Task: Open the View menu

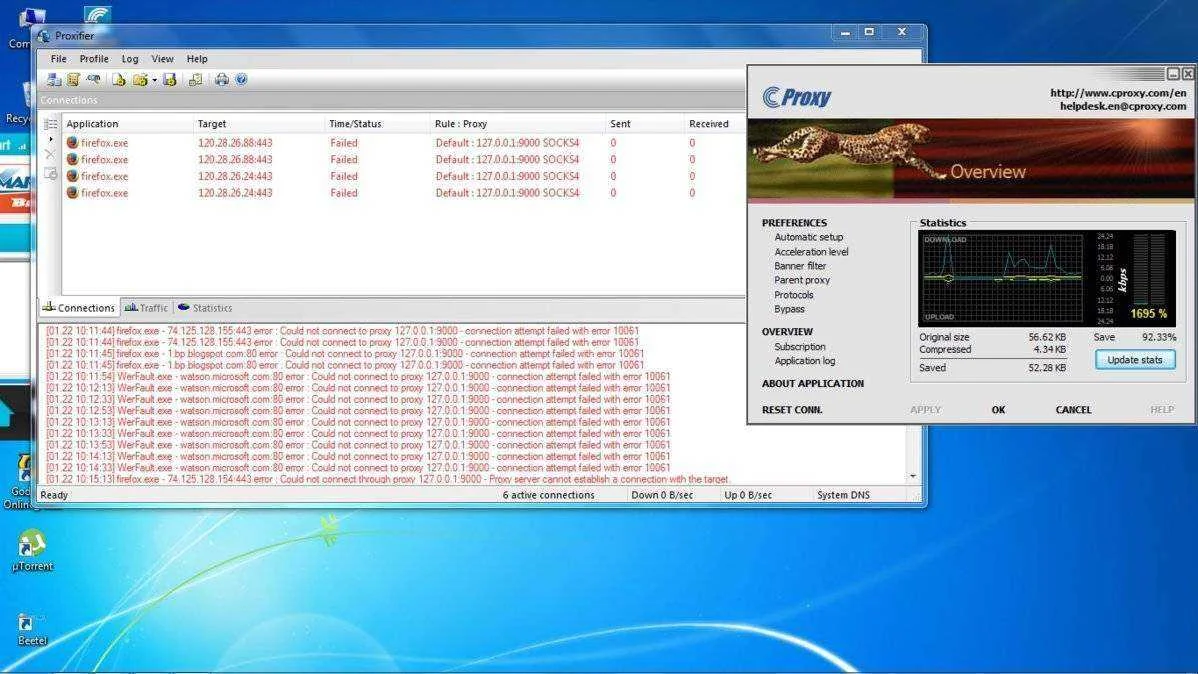Action: [162, 59]
